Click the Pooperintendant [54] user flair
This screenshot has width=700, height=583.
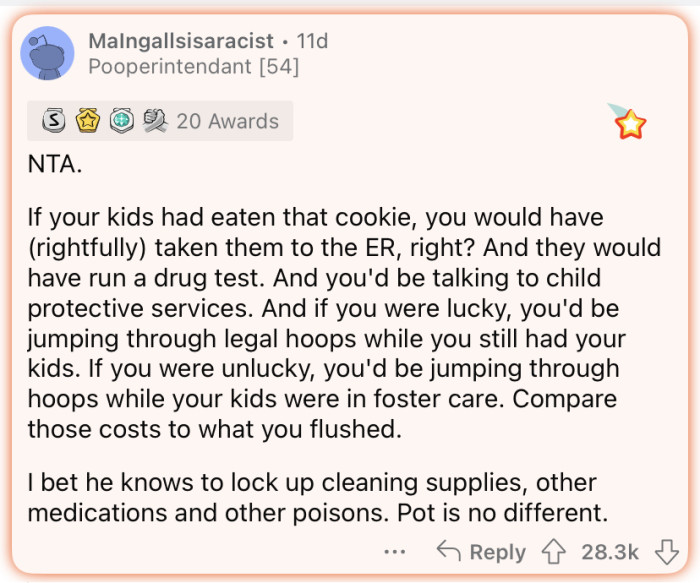click(x=193, y=67)
